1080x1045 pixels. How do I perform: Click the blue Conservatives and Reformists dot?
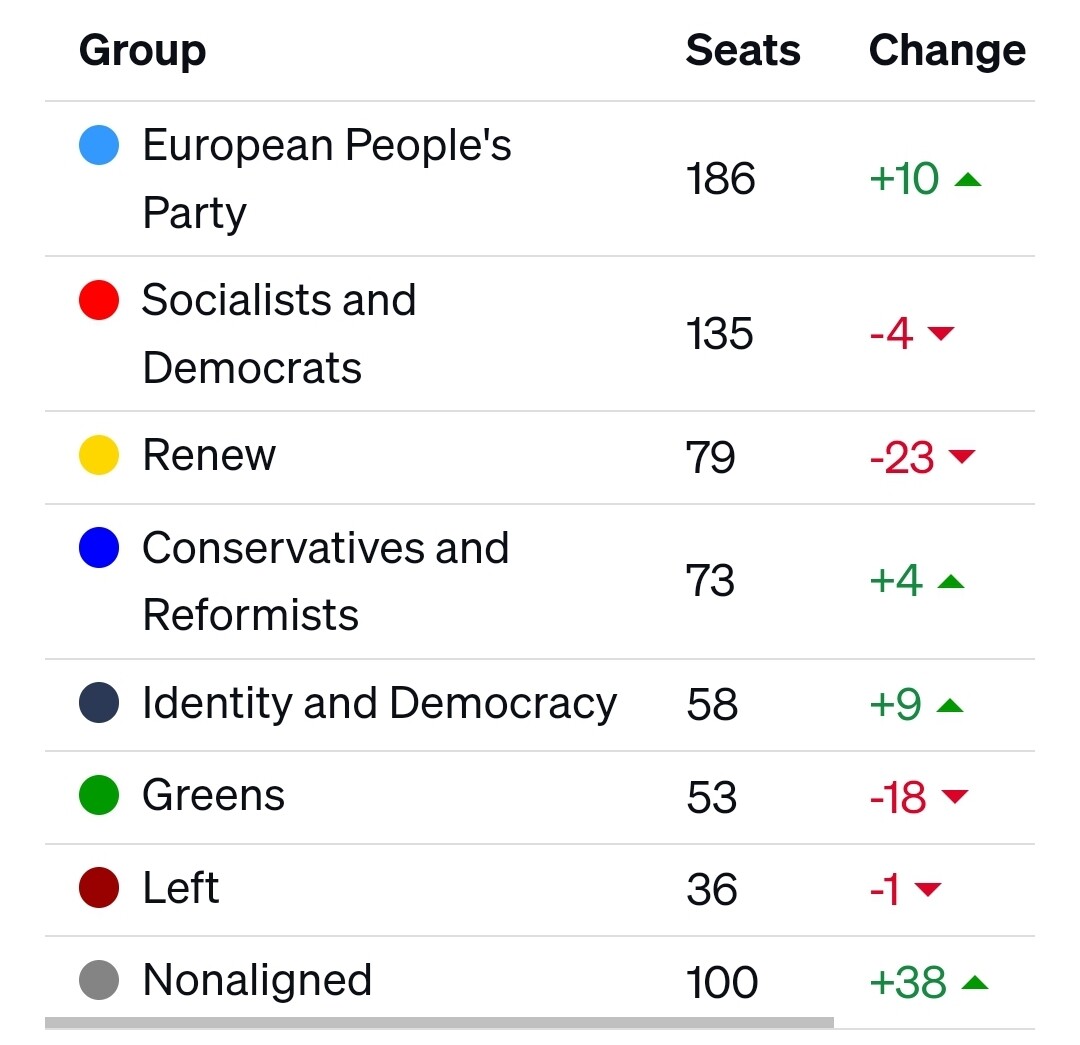pos(99,548)
